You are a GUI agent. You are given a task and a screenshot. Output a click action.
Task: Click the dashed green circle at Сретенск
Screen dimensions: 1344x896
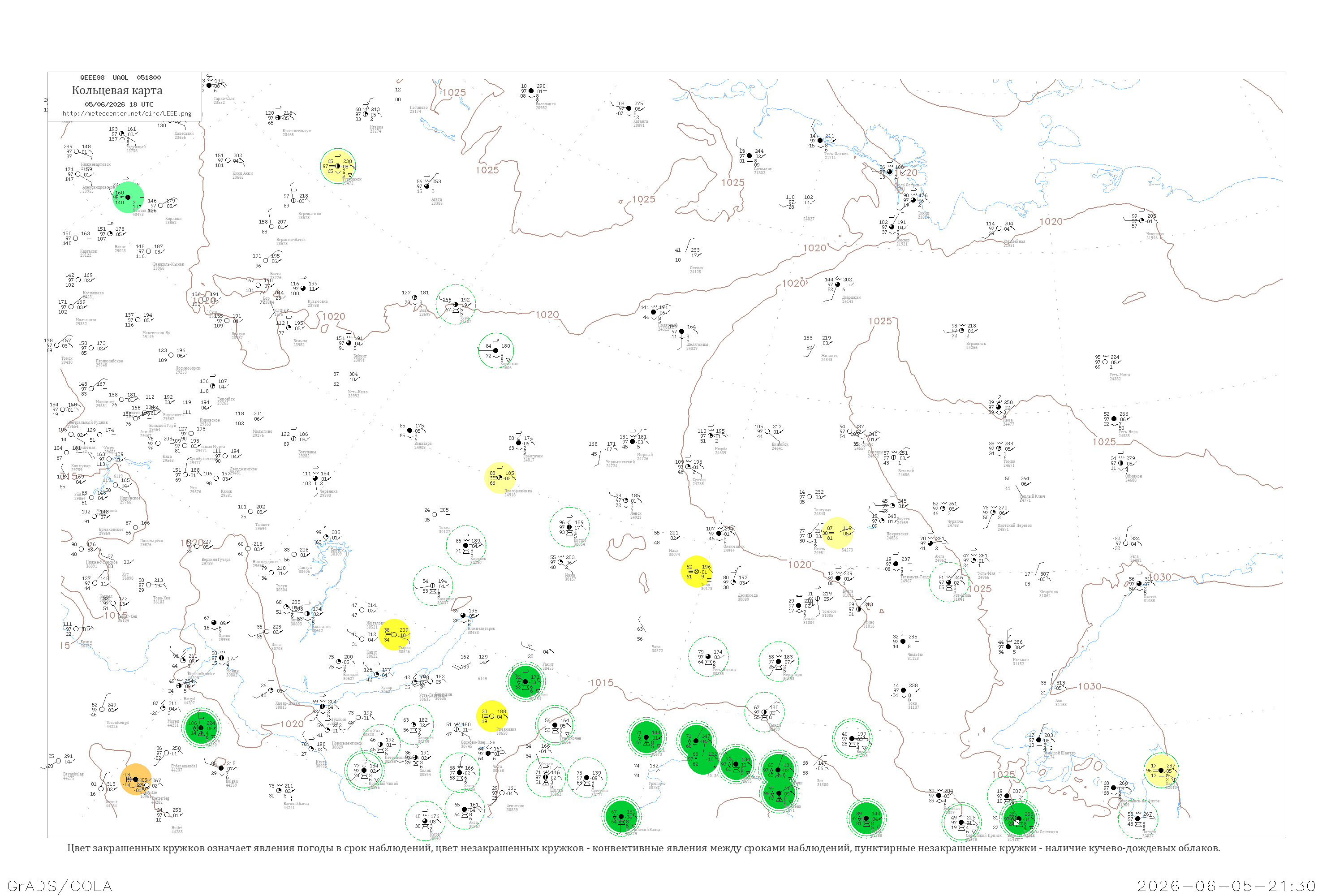point(587,777)
